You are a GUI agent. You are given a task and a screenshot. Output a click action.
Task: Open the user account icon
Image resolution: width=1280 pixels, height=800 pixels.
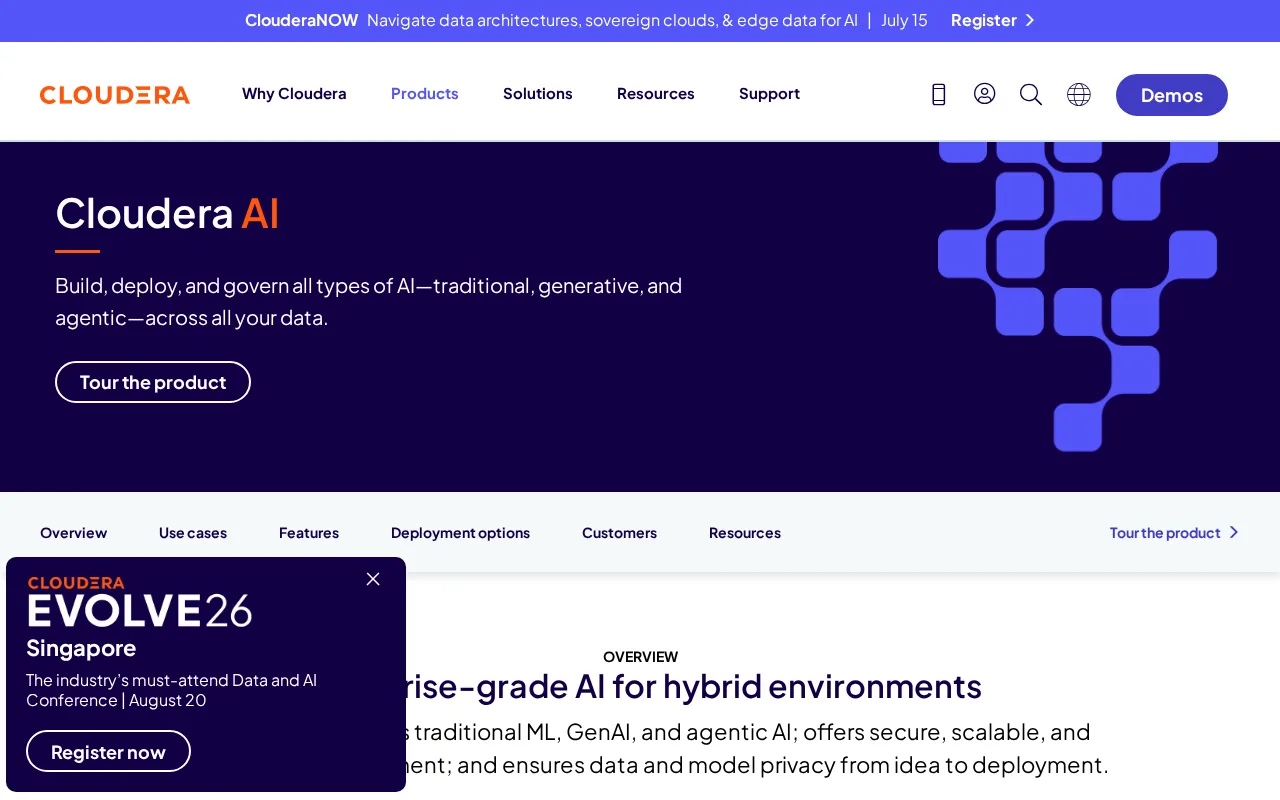985,94
